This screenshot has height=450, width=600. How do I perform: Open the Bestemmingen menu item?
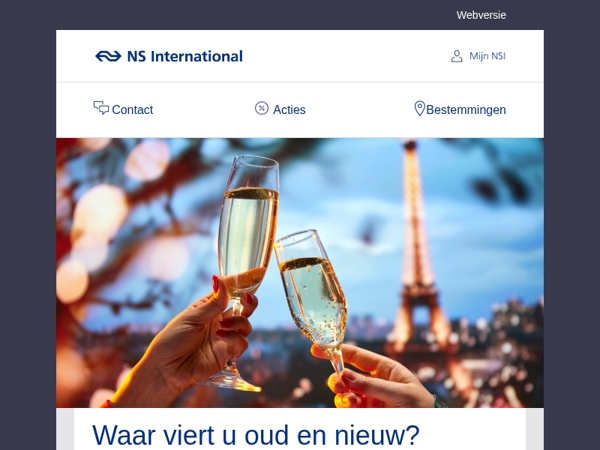point(466,110)
